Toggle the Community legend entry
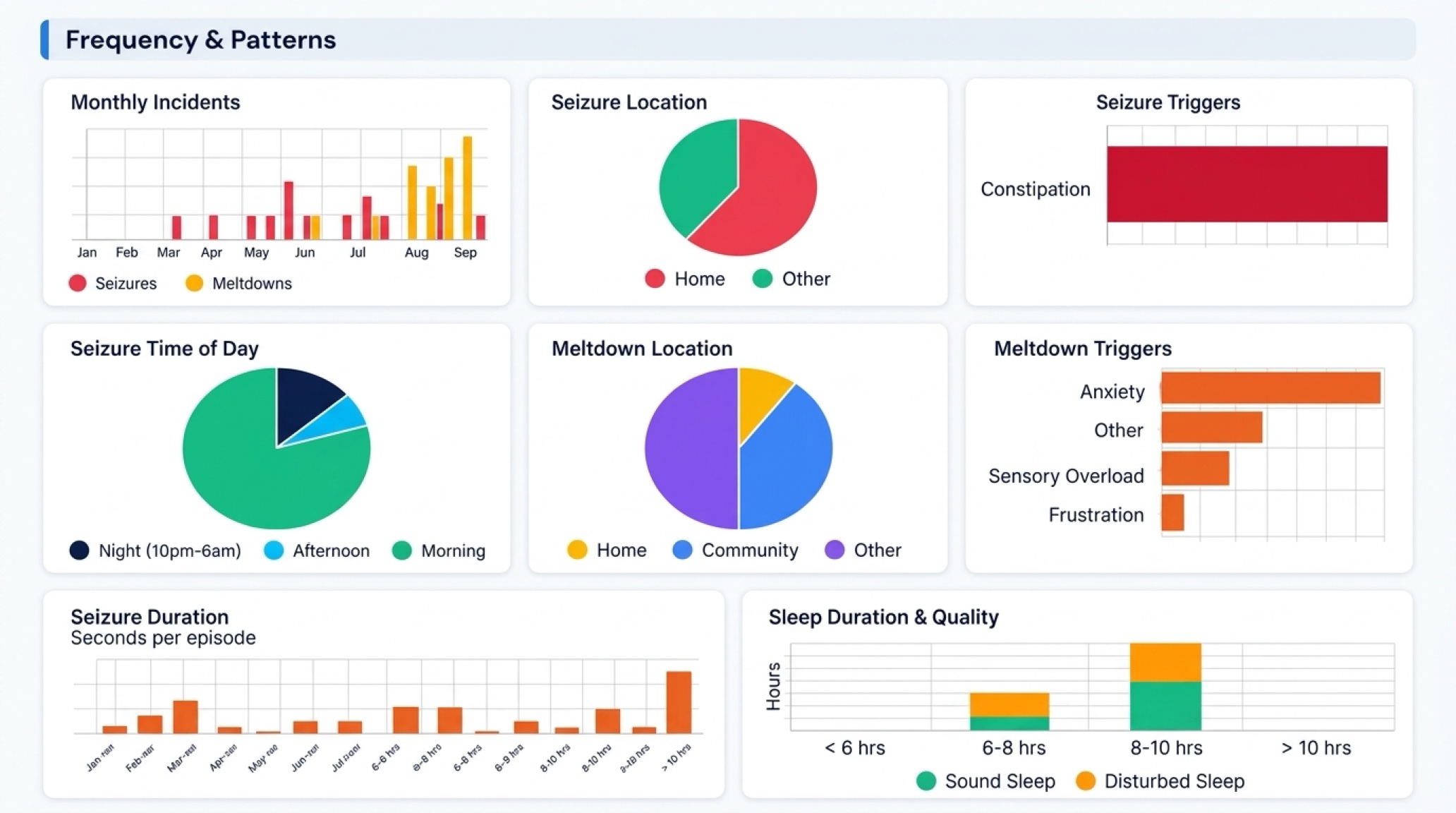 (x=735, y=550)
